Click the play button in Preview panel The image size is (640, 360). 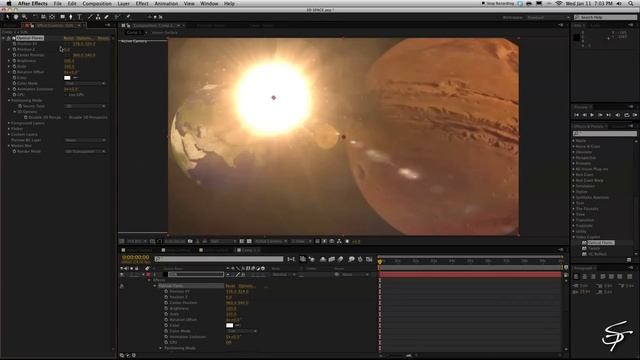coord(592,115)
